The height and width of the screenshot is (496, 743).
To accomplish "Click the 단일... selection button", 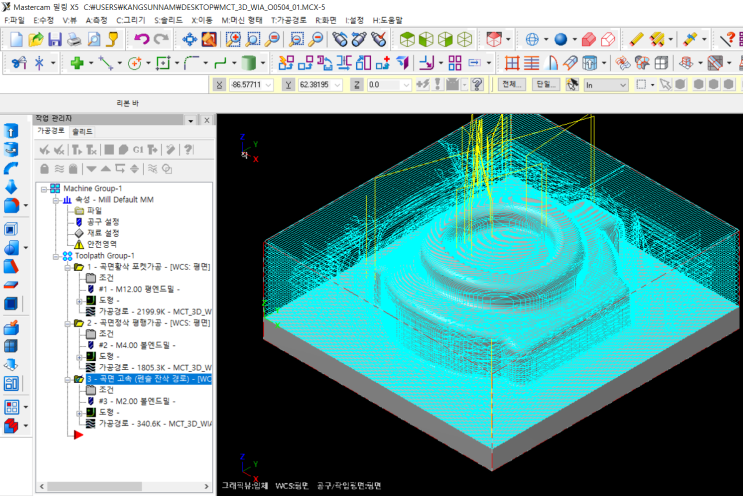I will [545, 85].
